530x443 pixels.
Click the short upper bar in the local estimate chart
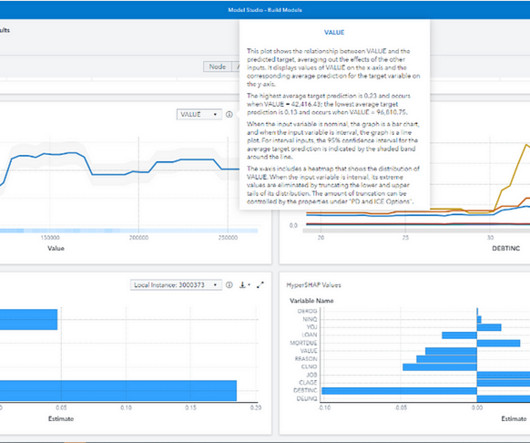pos(29,319)
